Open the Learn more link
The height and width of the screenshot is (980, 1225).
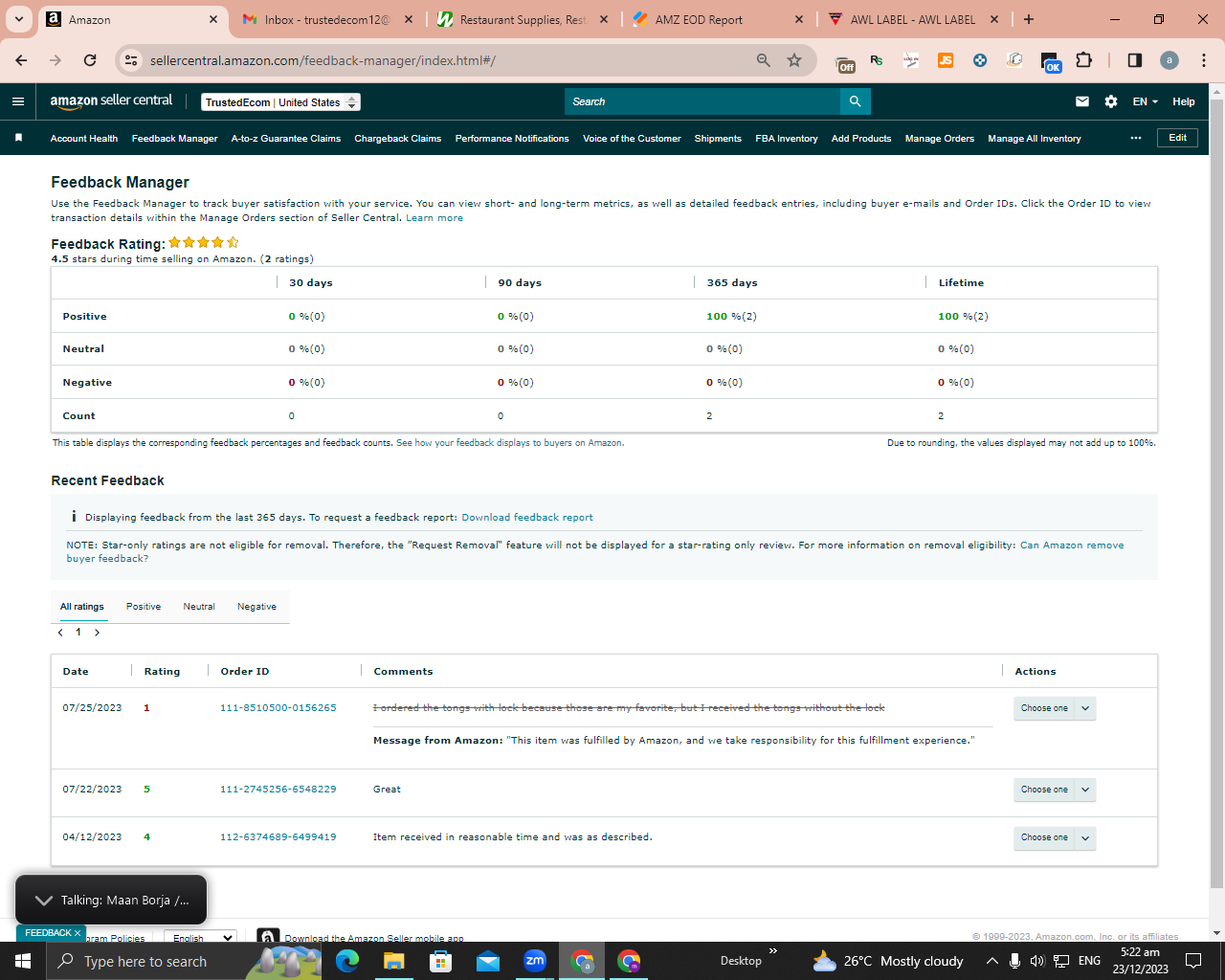pos(434,218)
